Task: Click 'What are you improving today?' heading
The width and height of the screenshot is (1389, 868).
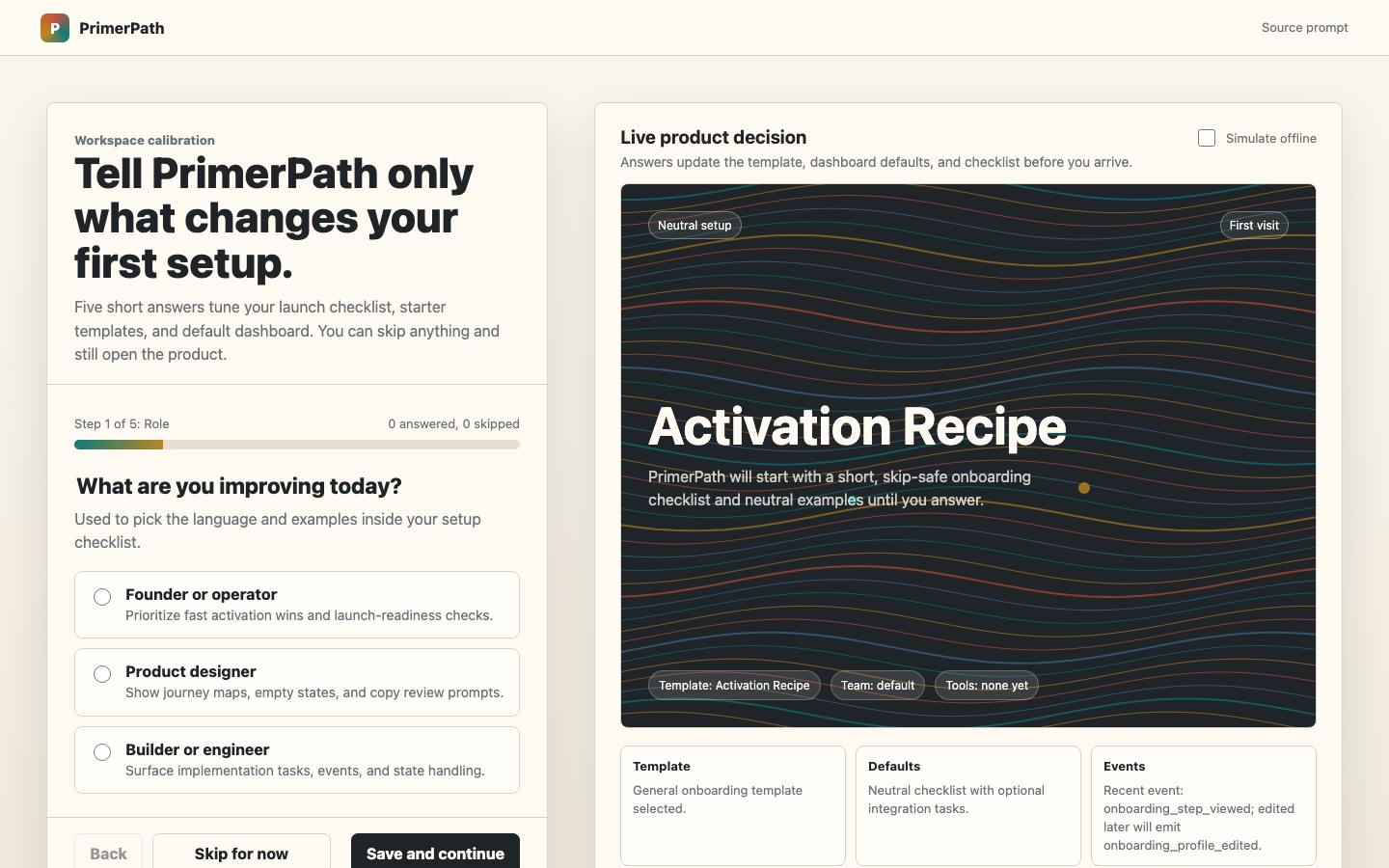Action: [x=239, y=486]
